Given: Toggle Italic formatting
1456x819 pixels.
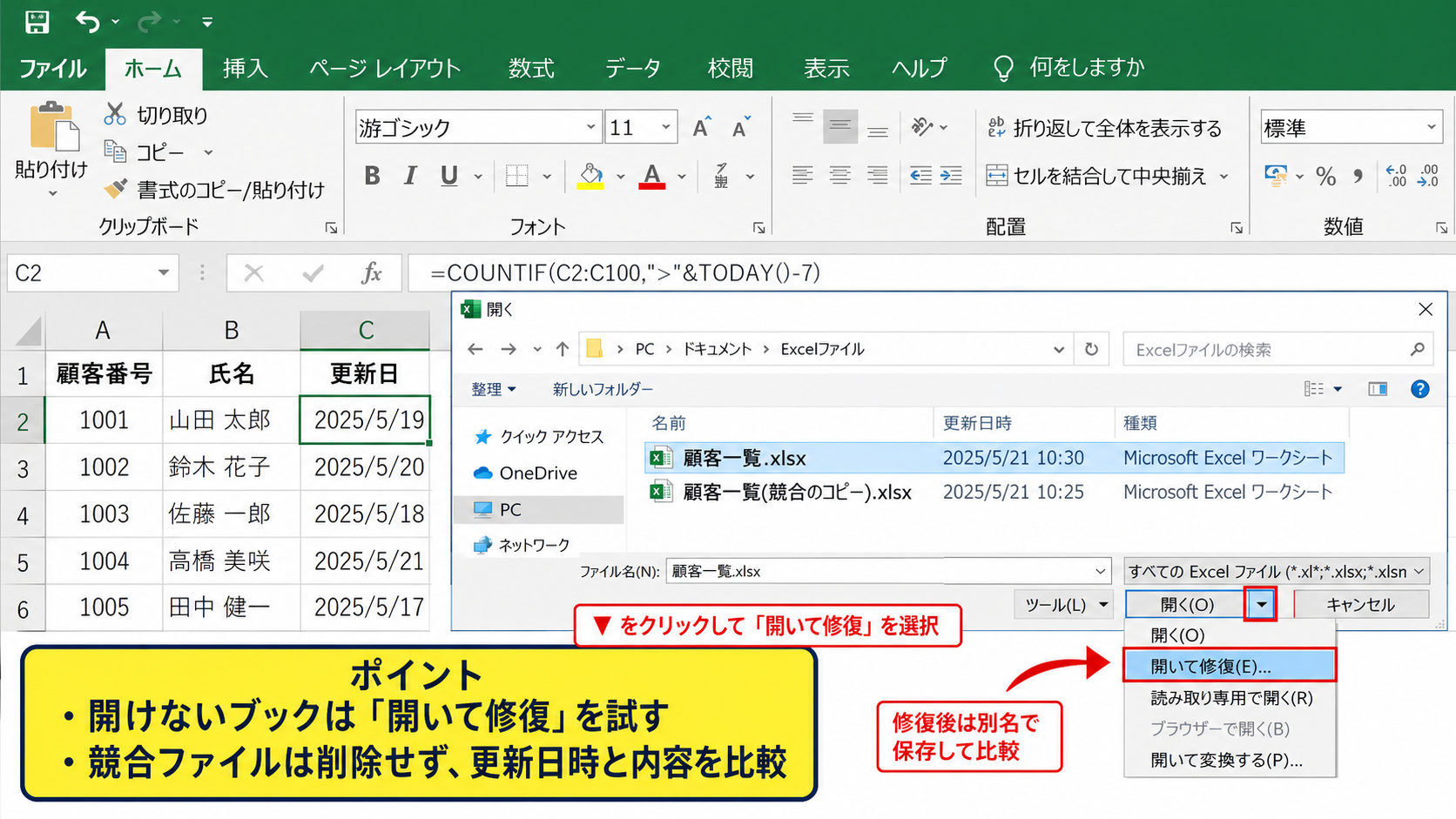Looking at the screenshot, I should pyautogui.click(x=410, y=176).
